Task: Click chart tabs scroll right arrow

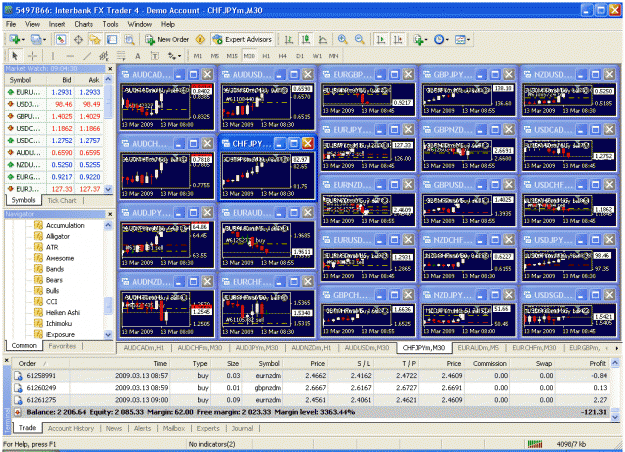Action: click(617, 348)
